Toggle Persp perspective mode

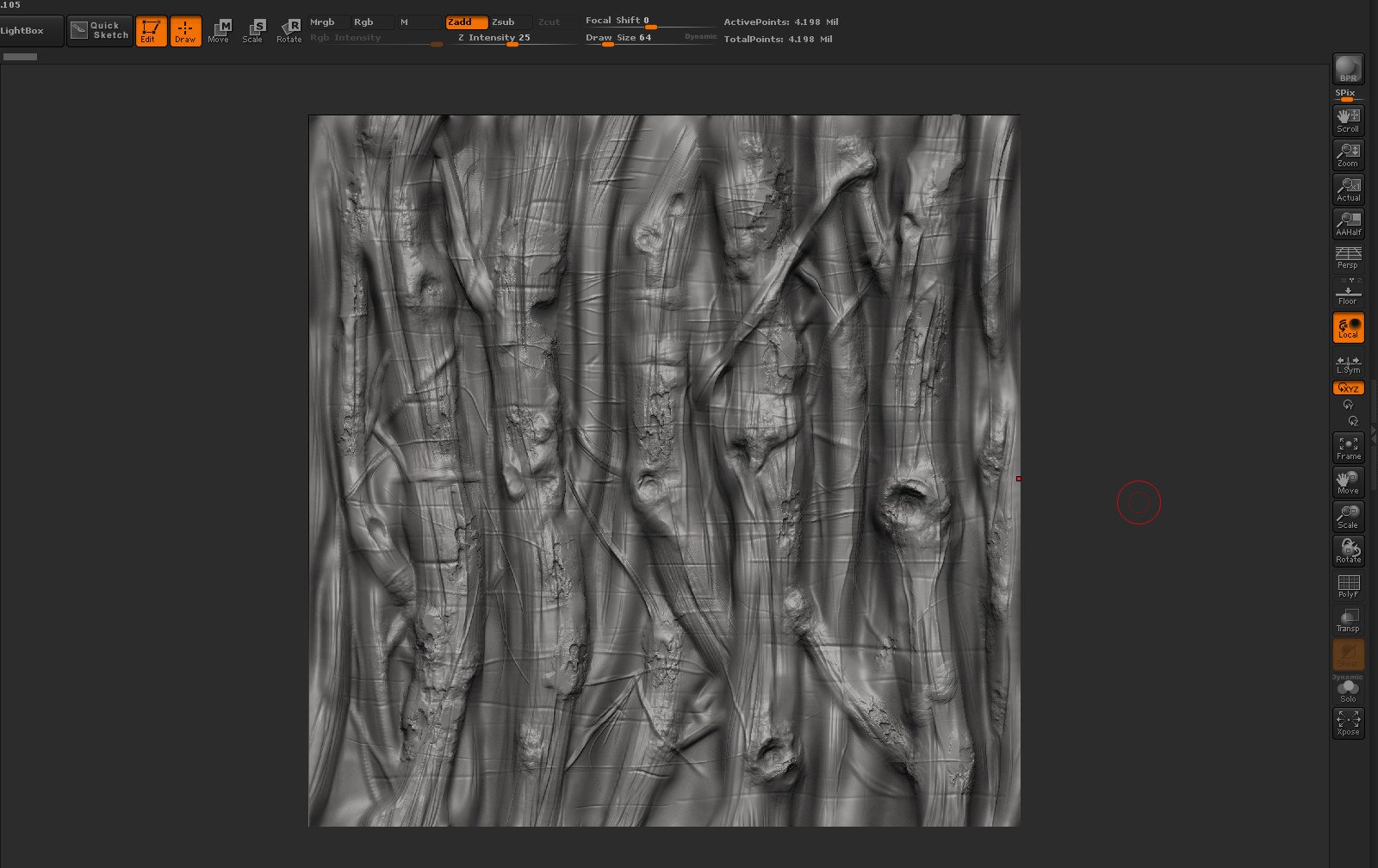coord(1348,257)
